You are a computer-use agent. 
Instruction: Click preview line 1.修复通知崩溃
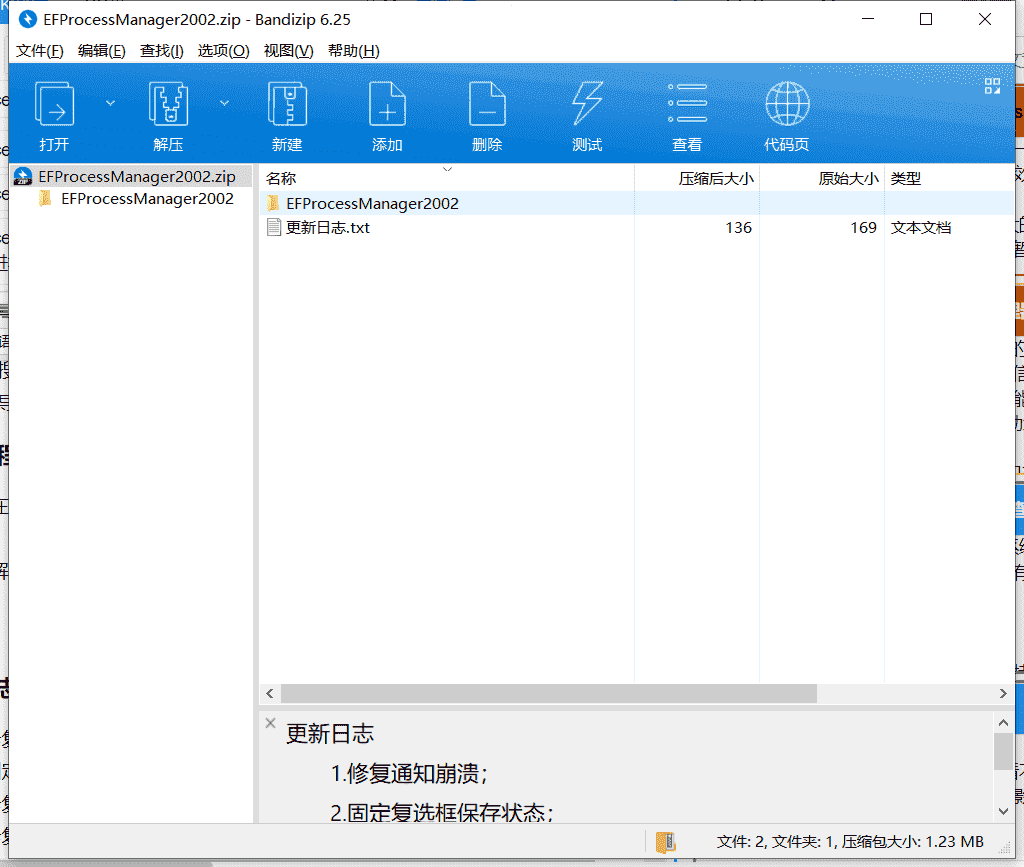point(409,774)
